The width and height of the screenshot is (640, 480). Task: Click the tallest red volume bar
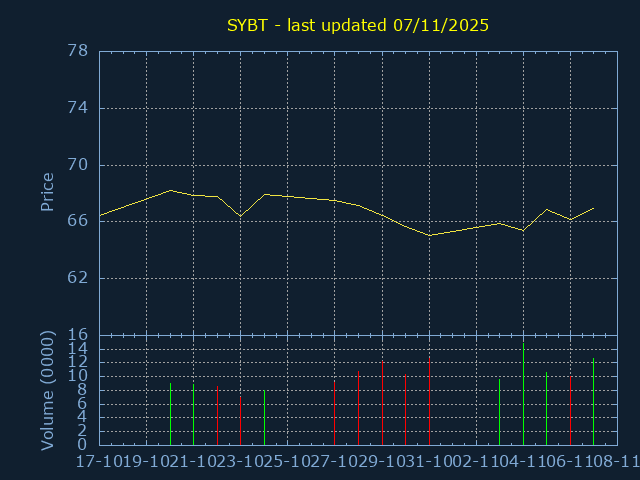pyautogui.click(x=382, y=403)
